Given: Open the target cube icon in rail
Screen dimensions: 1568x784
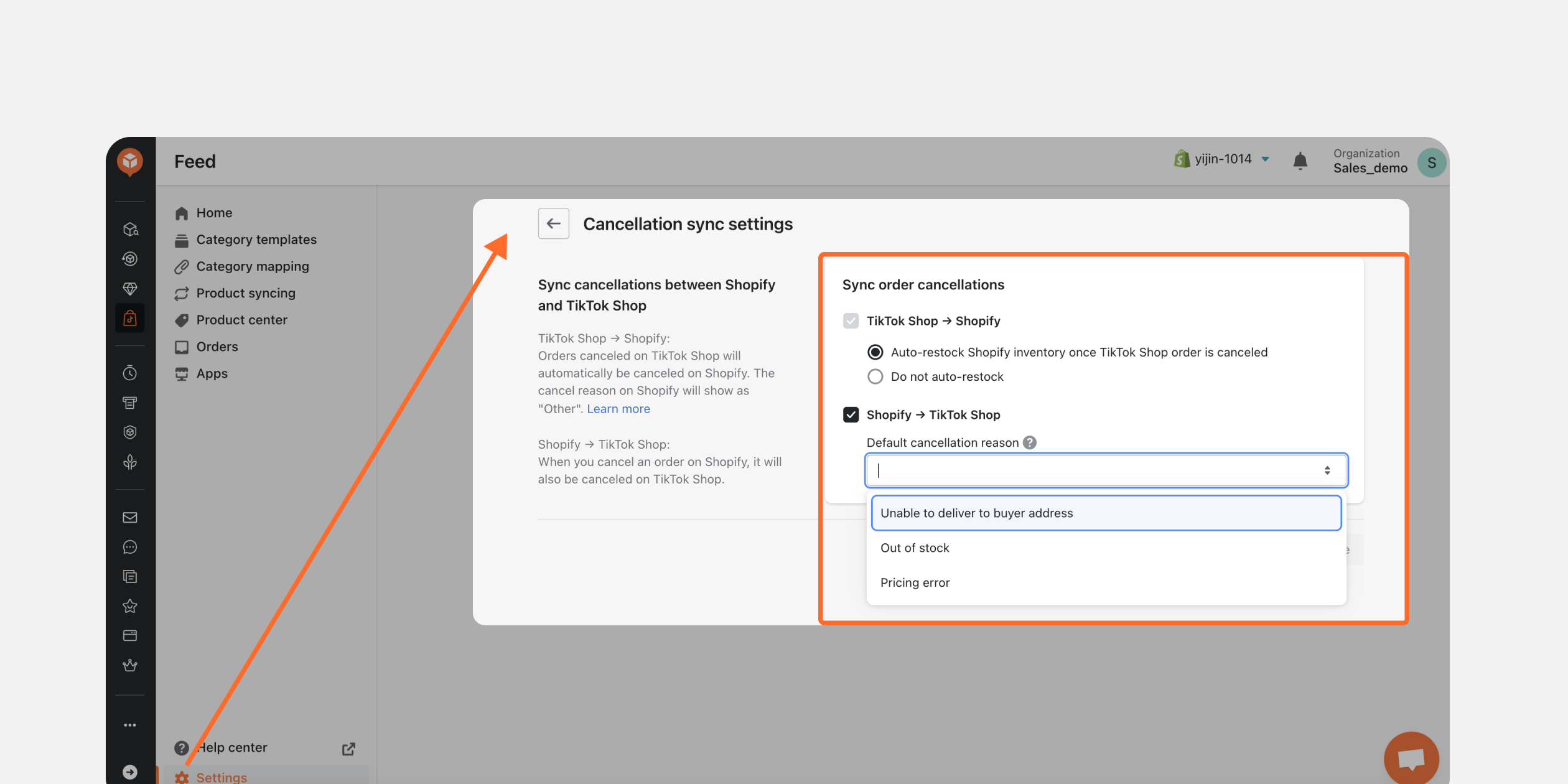Looking at the screenshot, I should (x=130, y=259).
